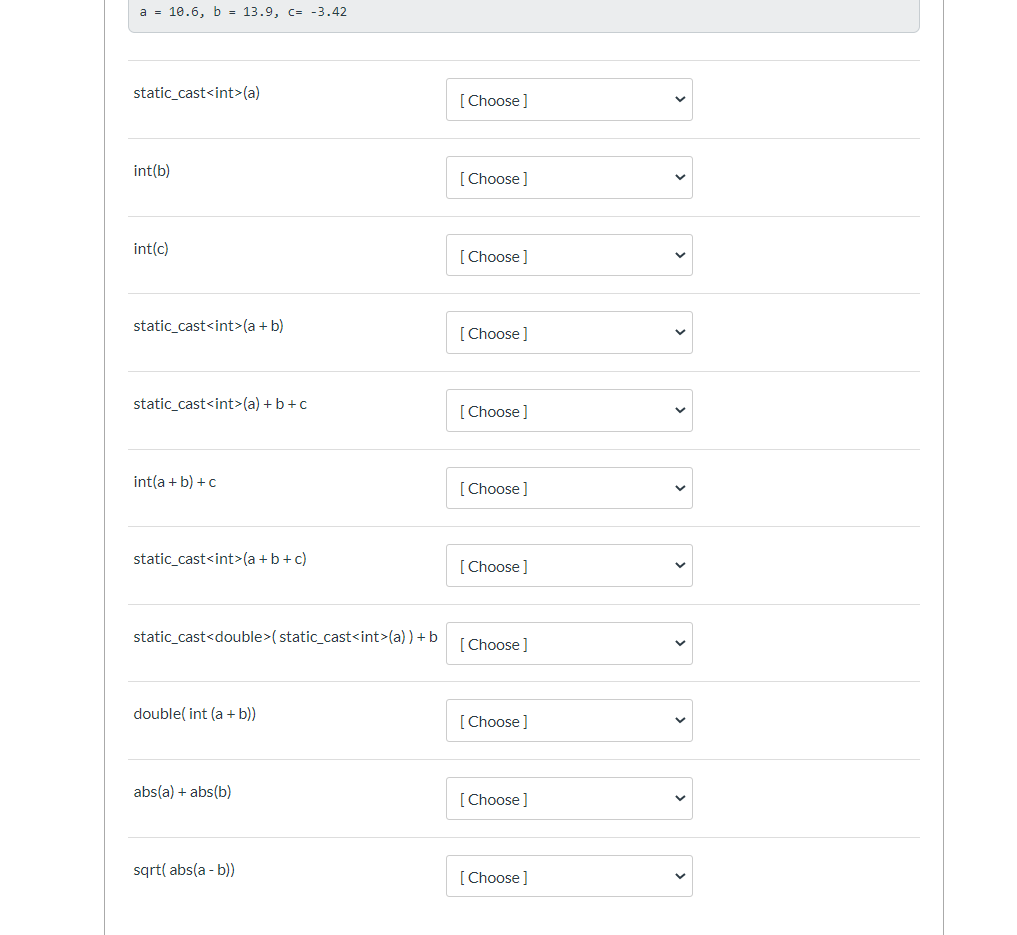Open the dropdown for static_cast<int>(a) + b + c
Image resolution: width=1017 pixels, height=935 pixels.
point(569,410)
